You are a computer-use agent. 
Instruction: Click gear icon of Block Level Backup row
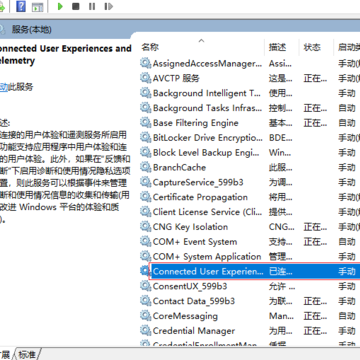(145, 152)
